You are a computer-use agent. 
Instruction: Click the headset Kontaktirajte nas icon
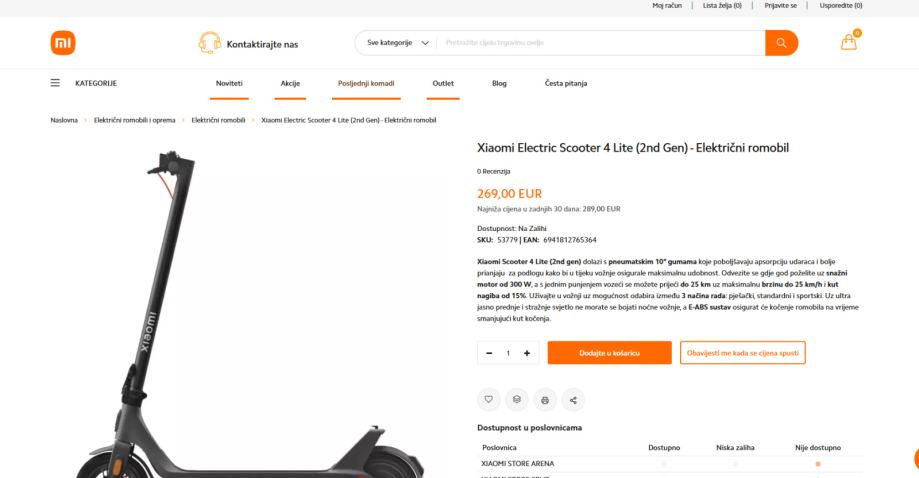pyautogui.click(x=209, y=43)
